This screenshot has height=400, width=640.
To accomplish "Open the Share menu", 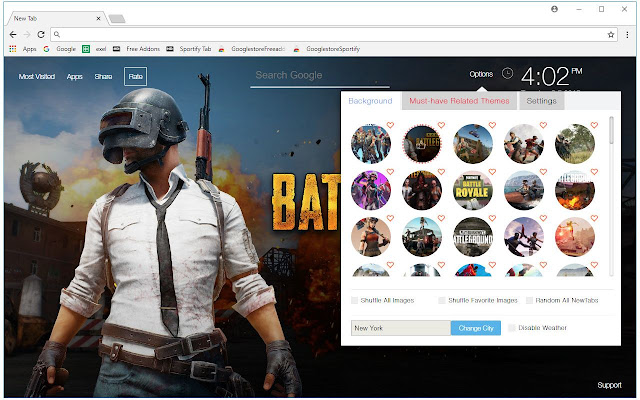I will point(103,76).
